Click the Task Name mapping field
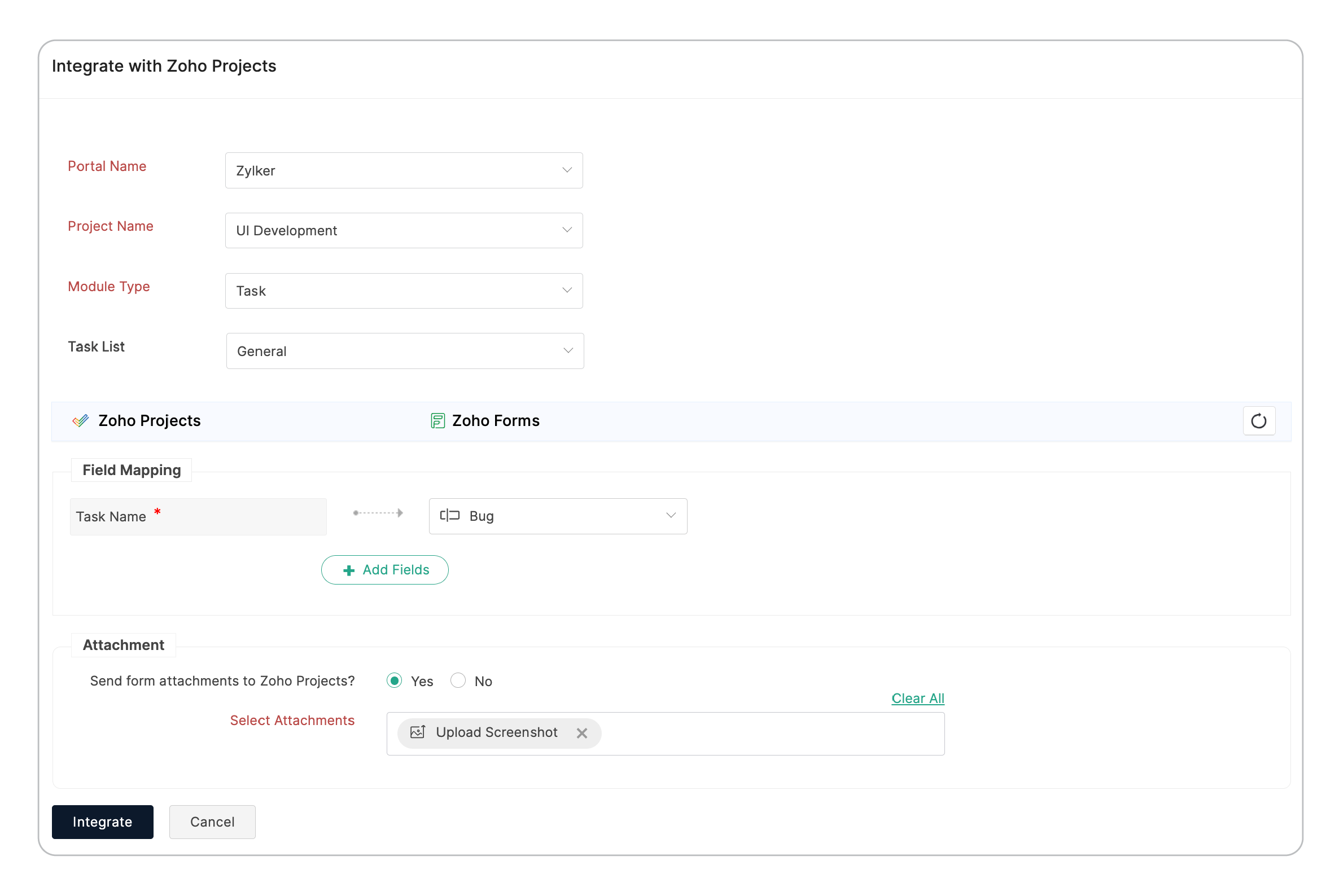This screenshot has width=1339, height=896. 198,517
